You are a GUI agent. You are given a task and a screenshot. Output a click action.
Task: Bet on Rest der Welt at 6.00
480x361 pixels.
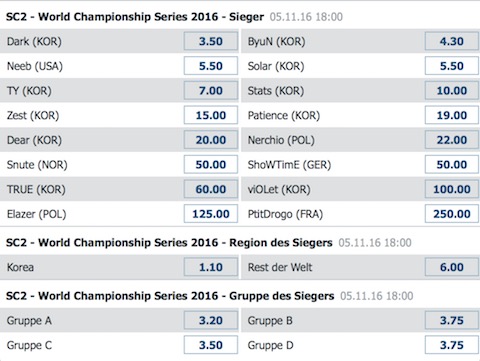point(452,267)
